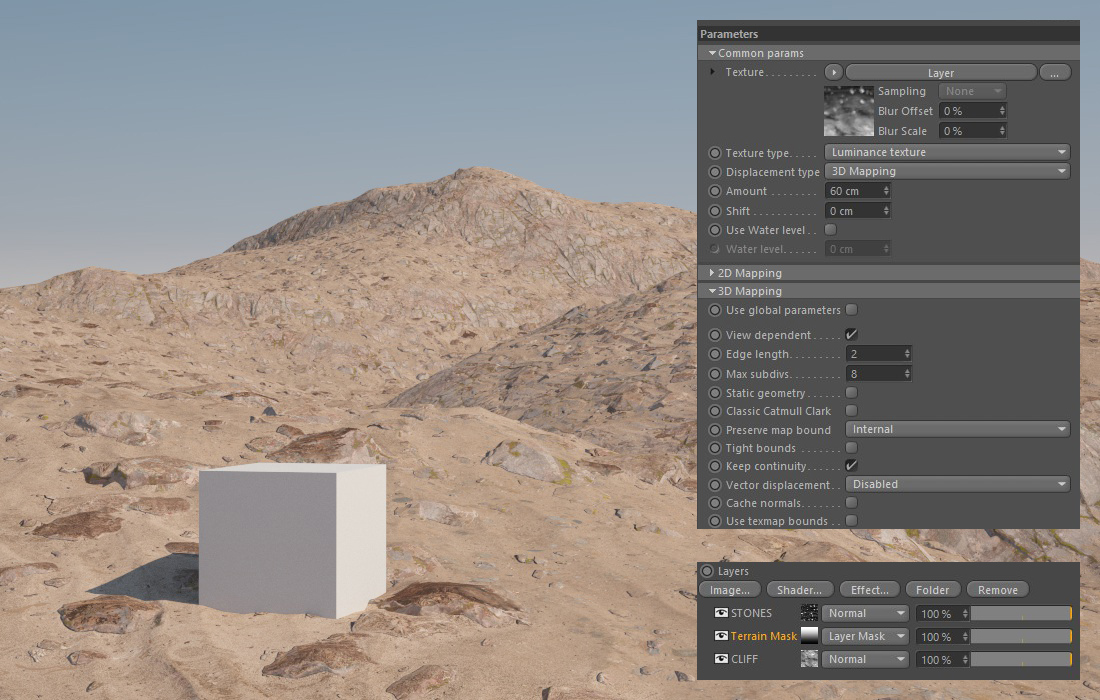Toggle visibility of Terrain Mask layer
Image resolution: width=1100 pixels, height=700 pixels.
[721, 636]
